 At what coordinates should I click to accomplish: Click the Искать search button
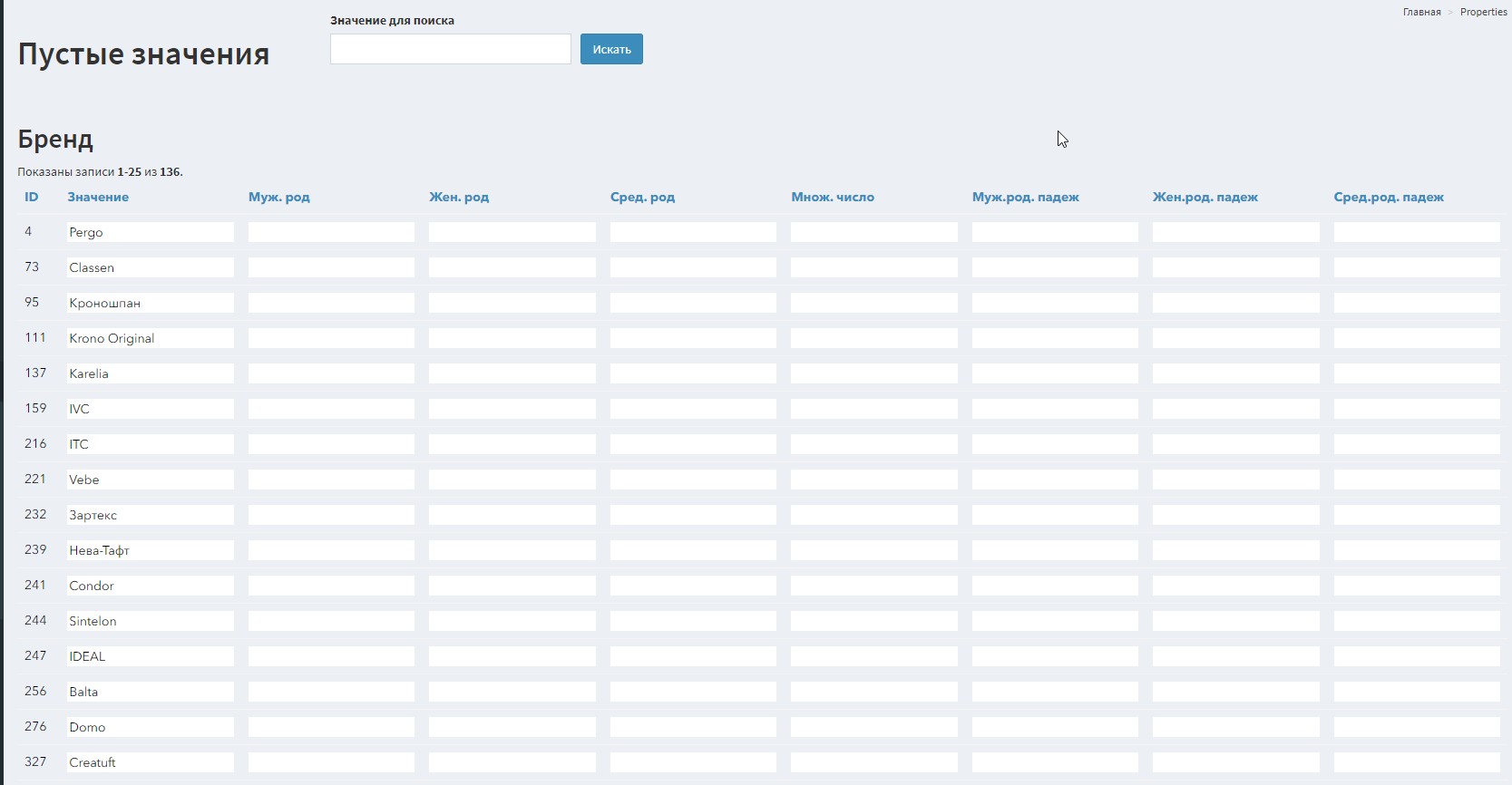(x=611, y=49)
